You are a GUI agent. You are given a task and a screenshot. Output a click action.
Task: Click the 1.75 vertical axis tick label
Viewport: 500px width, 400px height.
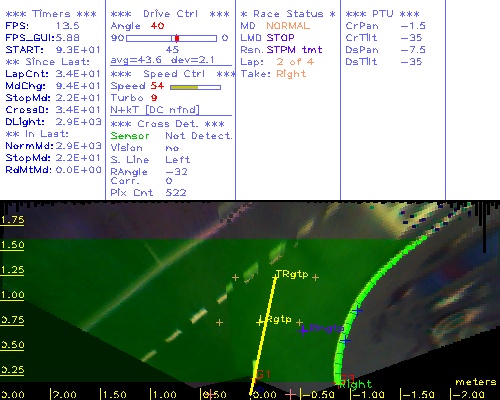click(12, 220)
